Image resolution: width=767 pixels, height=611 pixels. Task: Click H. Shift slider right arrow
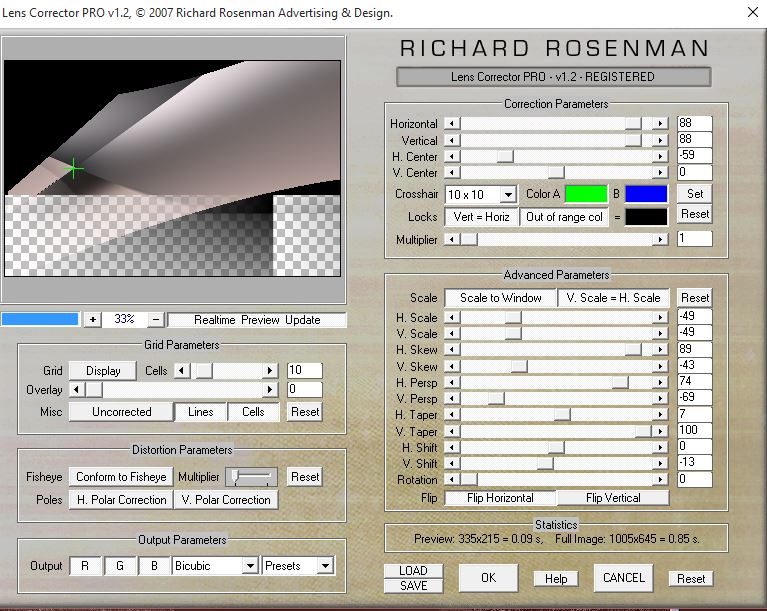click(660, 447)
